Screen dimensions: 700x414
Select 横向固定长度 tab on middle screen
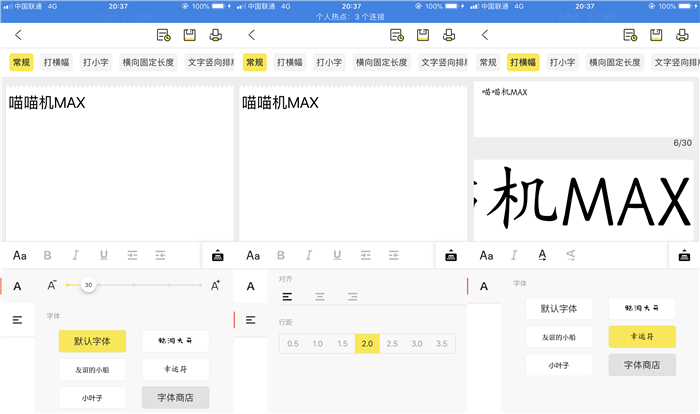pyautogui.click(x=381, y=62)
